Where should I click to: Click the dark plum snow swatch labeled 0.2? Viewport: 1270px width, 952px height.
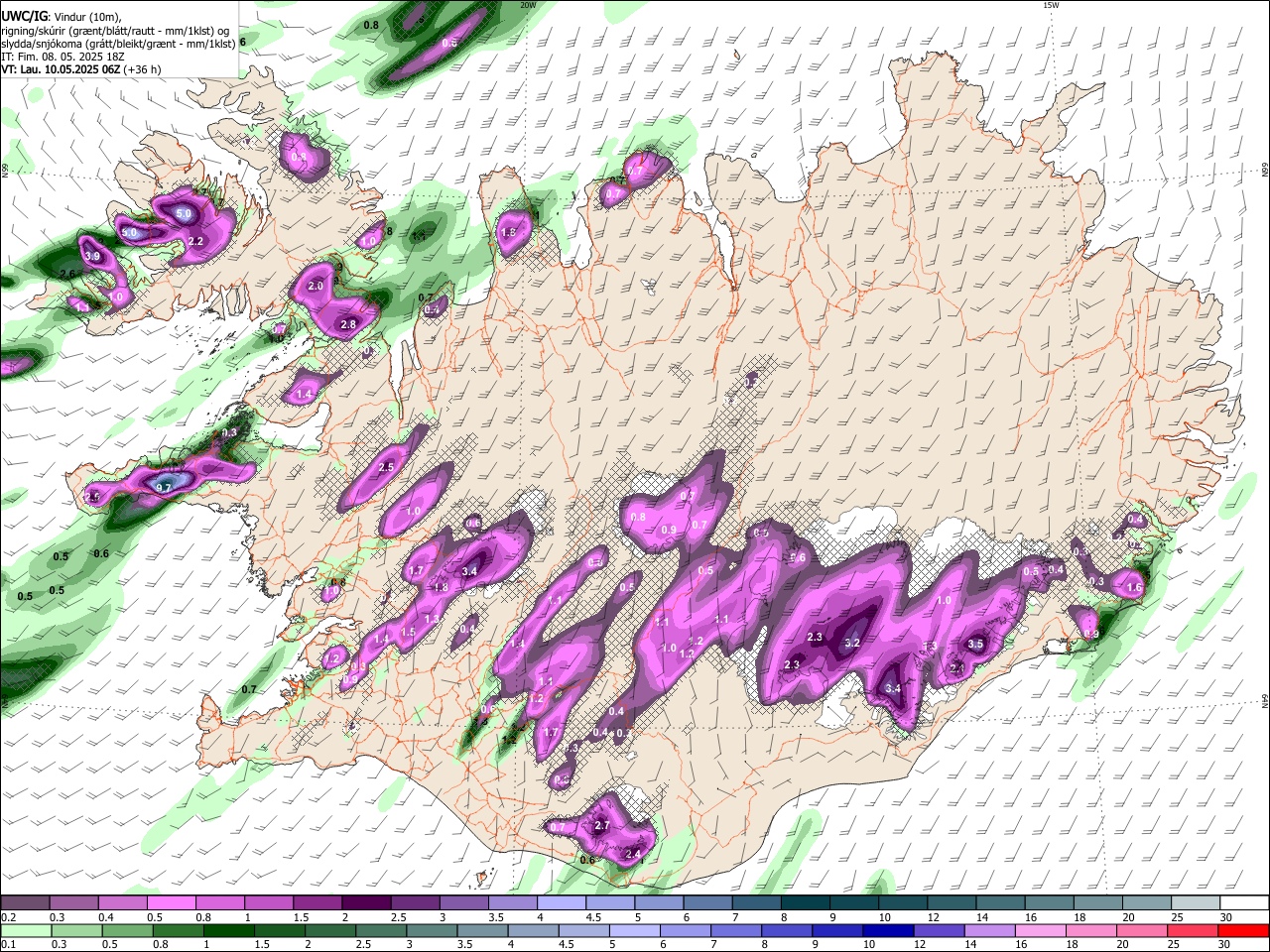(x=25, y=902)
